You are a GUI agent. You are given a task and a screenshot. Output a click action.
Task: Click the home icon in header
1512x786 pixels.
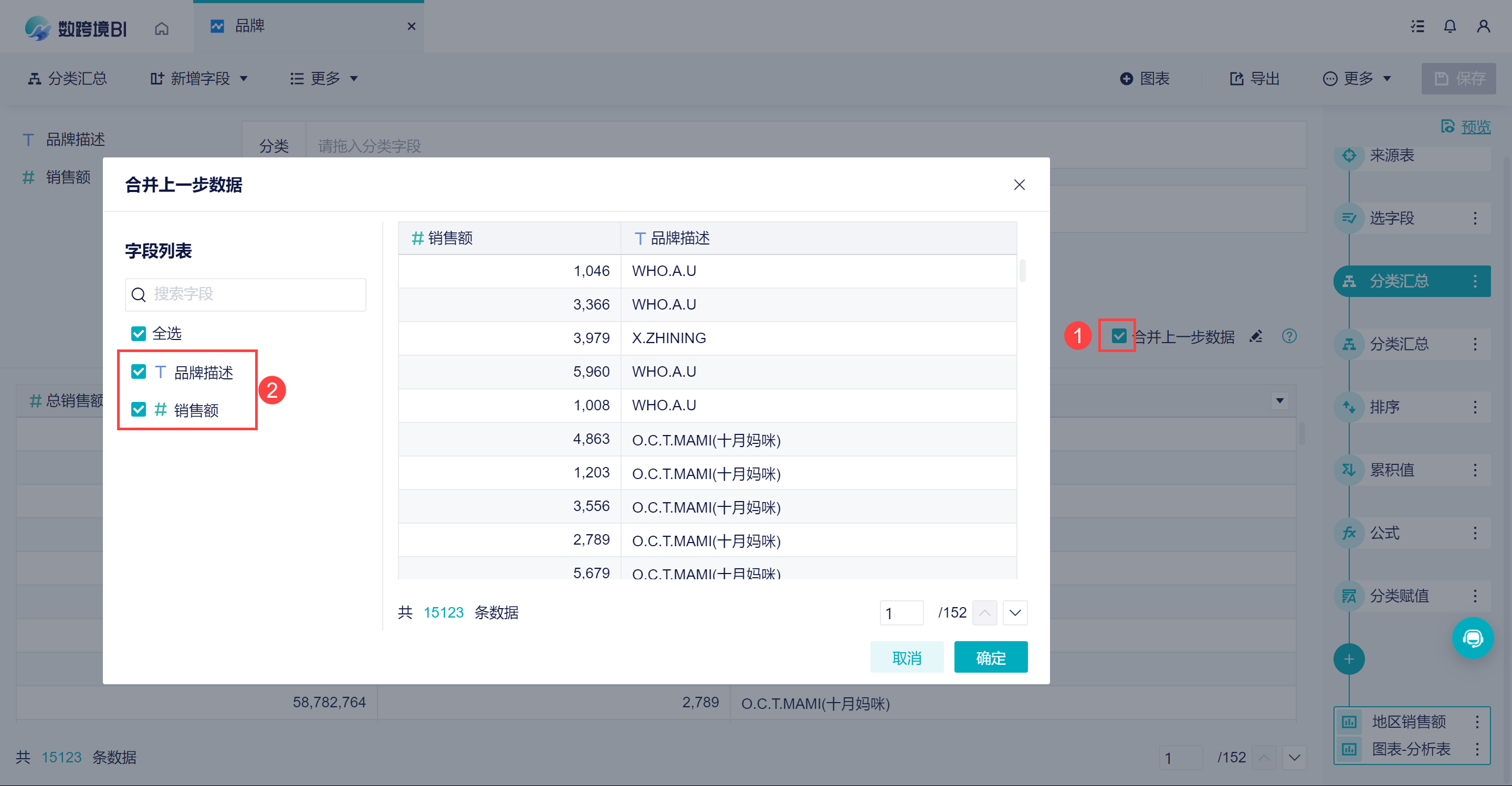click(161, 28)
